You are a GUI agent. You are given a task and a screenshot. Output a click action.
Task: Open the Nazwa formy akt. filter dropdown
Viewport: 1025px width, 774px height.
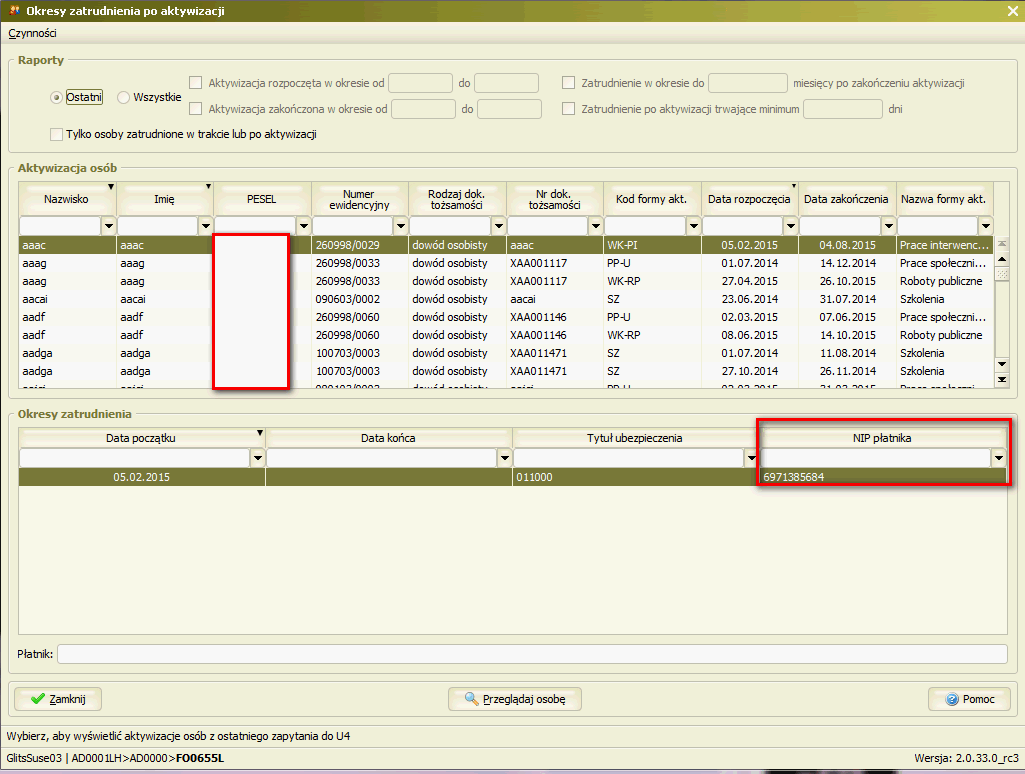click(x=986, y=226)
